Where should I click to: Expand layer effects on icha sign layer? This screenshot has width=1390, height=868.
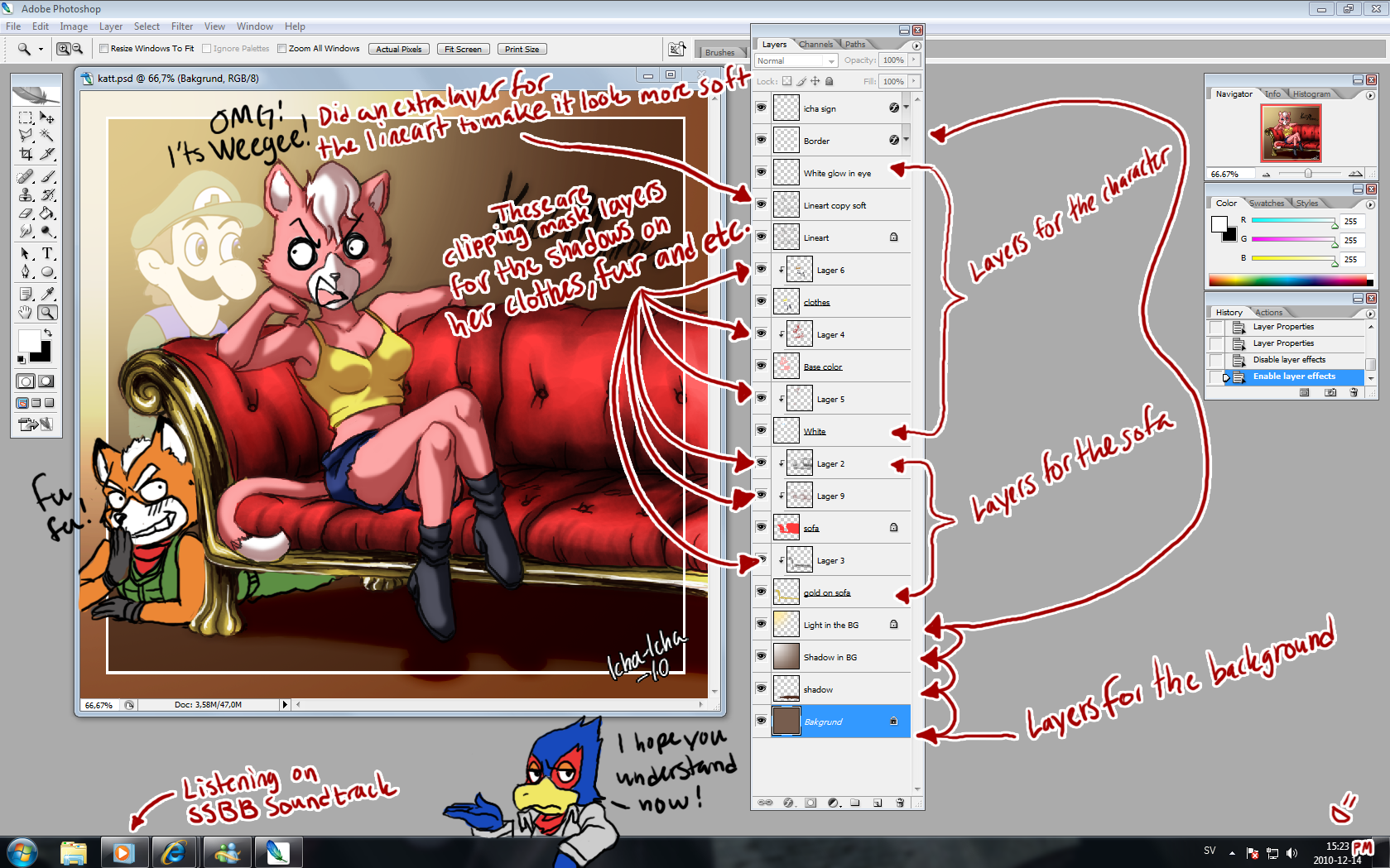[x=906, y=108]
